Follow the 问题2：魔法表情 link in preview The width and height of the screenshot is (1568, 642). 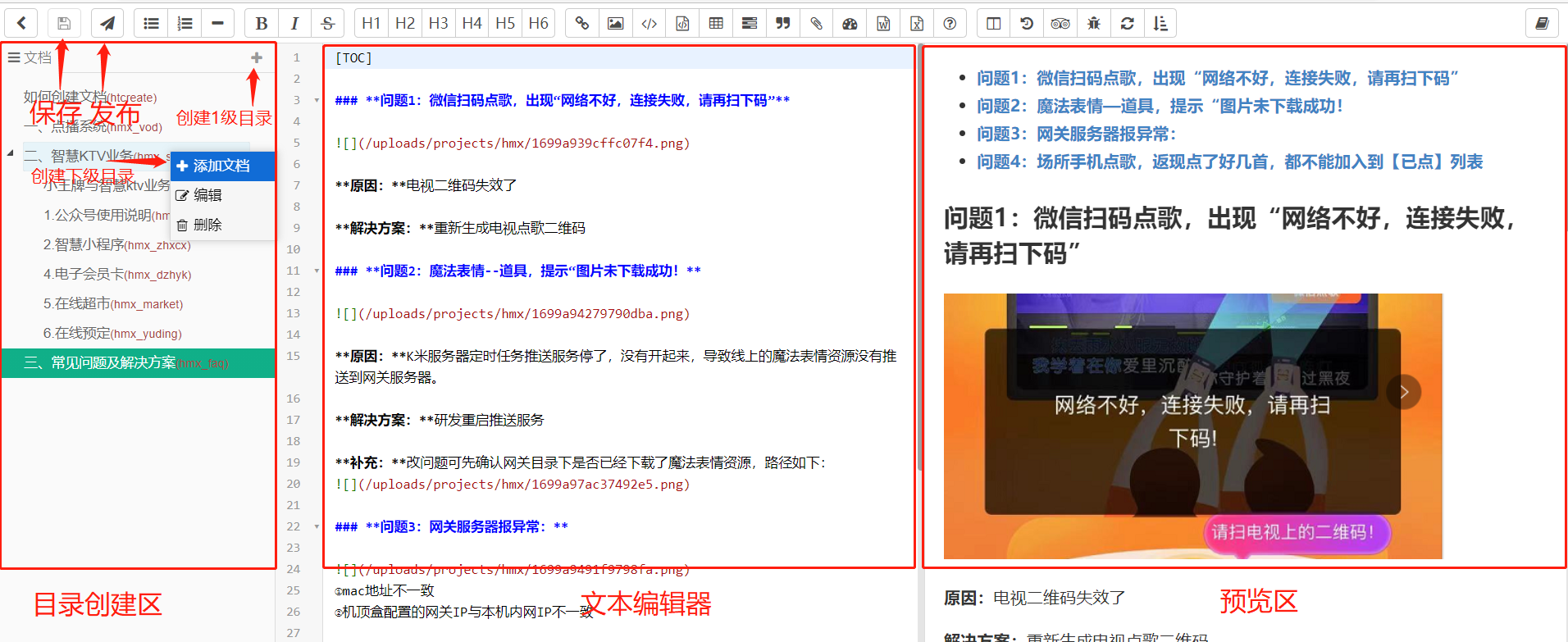(x=1160, y=106)
